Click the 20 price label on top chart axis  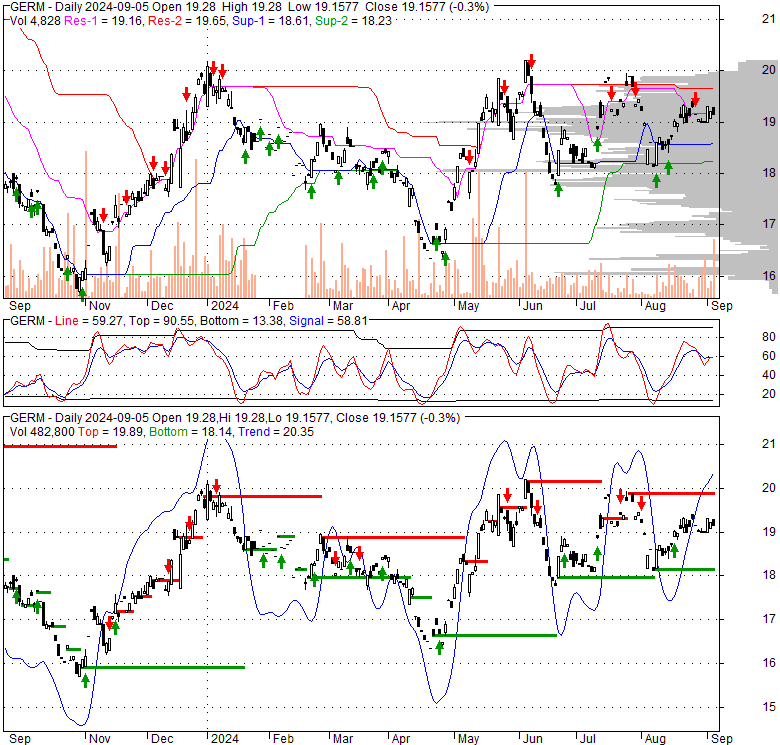[769, 70]
